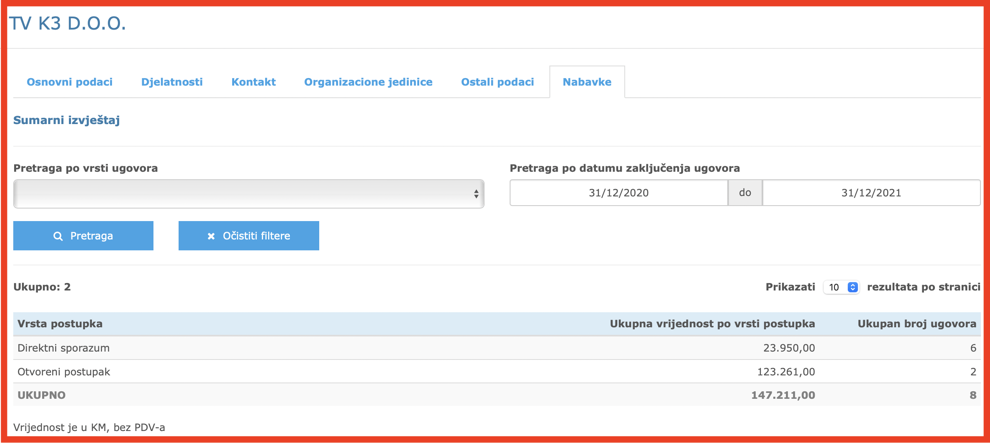990x443 pixels.
Task: Switch to the Djelatnosti tab
Action: coord(172,82)
